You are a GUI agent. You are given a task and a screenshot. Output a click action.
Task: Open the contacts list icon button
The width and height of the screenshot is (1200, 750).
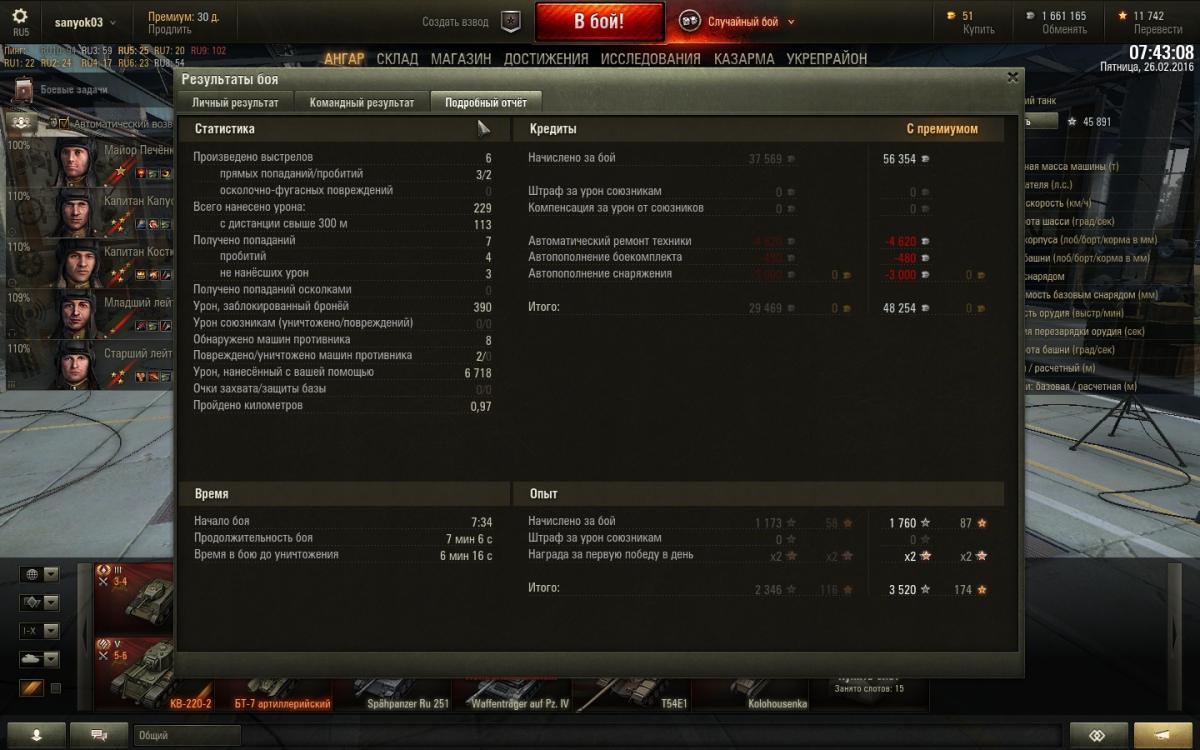pos(36,735)
